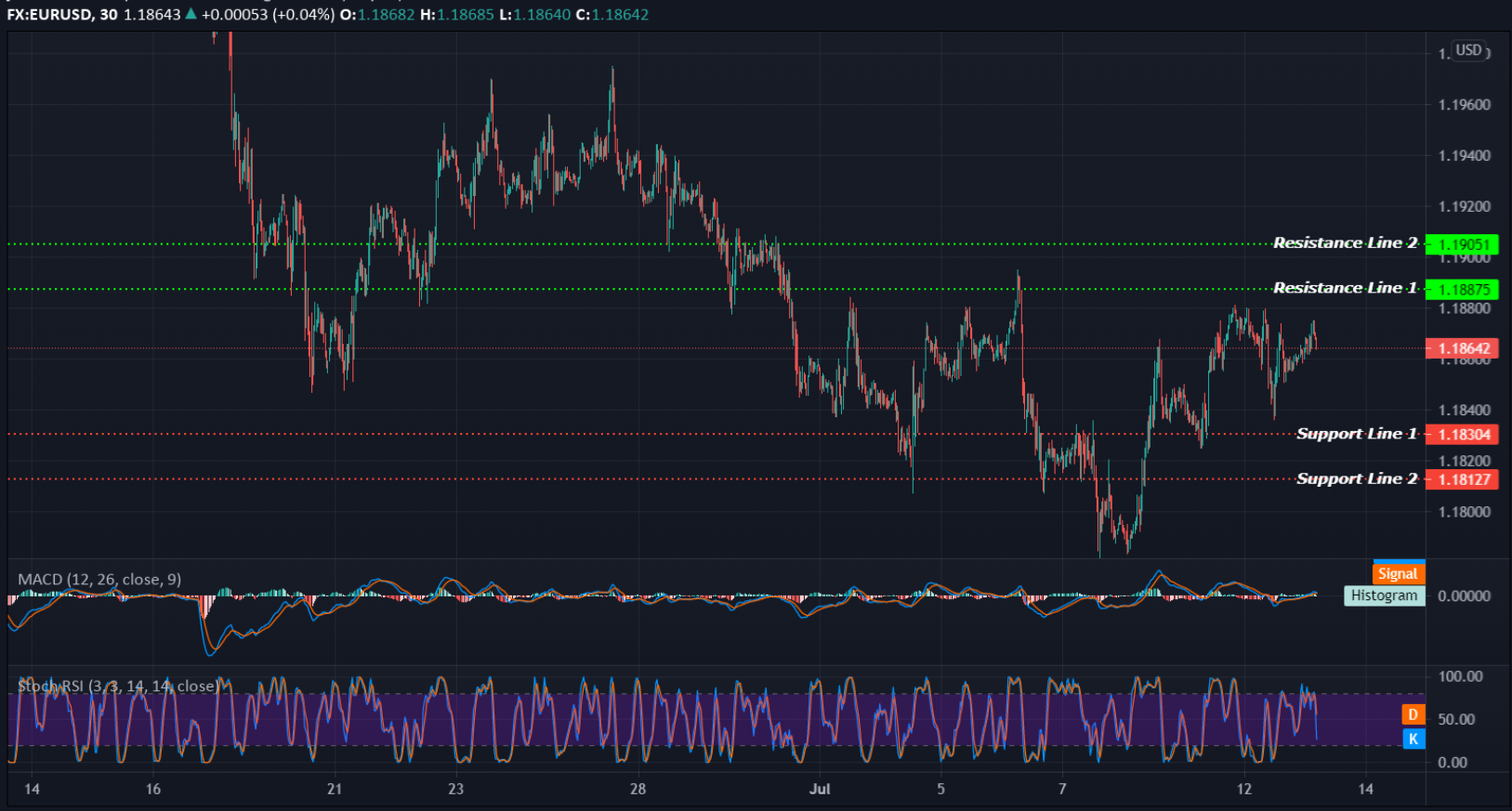
Task: Click the Jul label on time axis
Action: [820, 789]
